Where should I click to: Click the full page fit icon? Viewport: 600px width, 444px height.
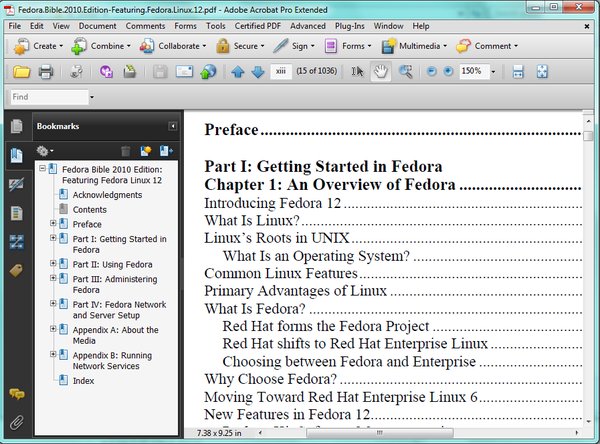[542, 72]
